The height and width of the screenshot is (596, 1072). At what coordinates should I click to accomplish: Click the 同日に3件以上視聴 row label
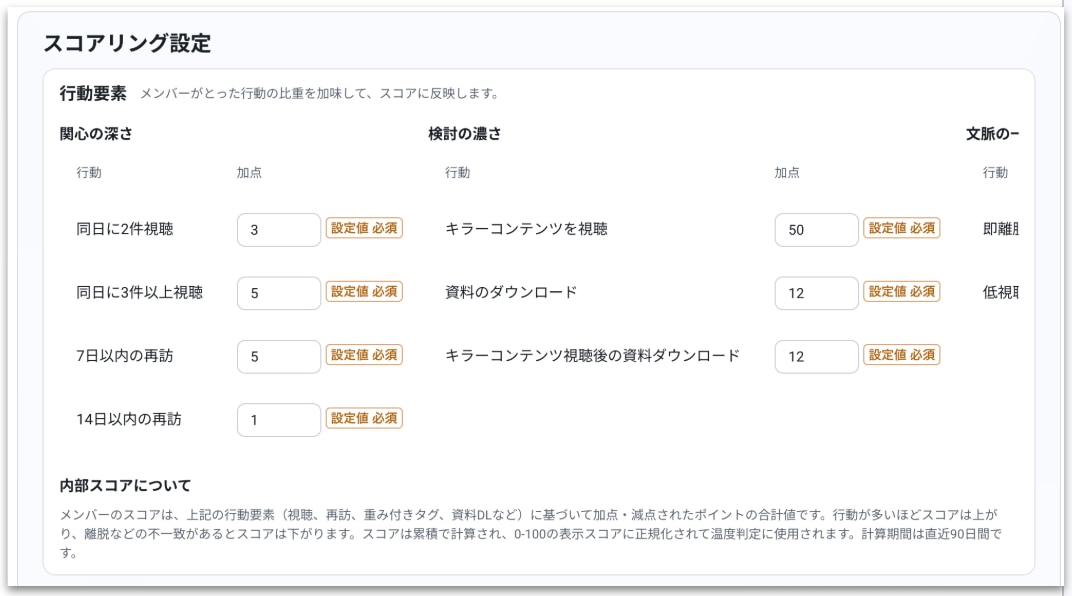[x=140, y=293]
